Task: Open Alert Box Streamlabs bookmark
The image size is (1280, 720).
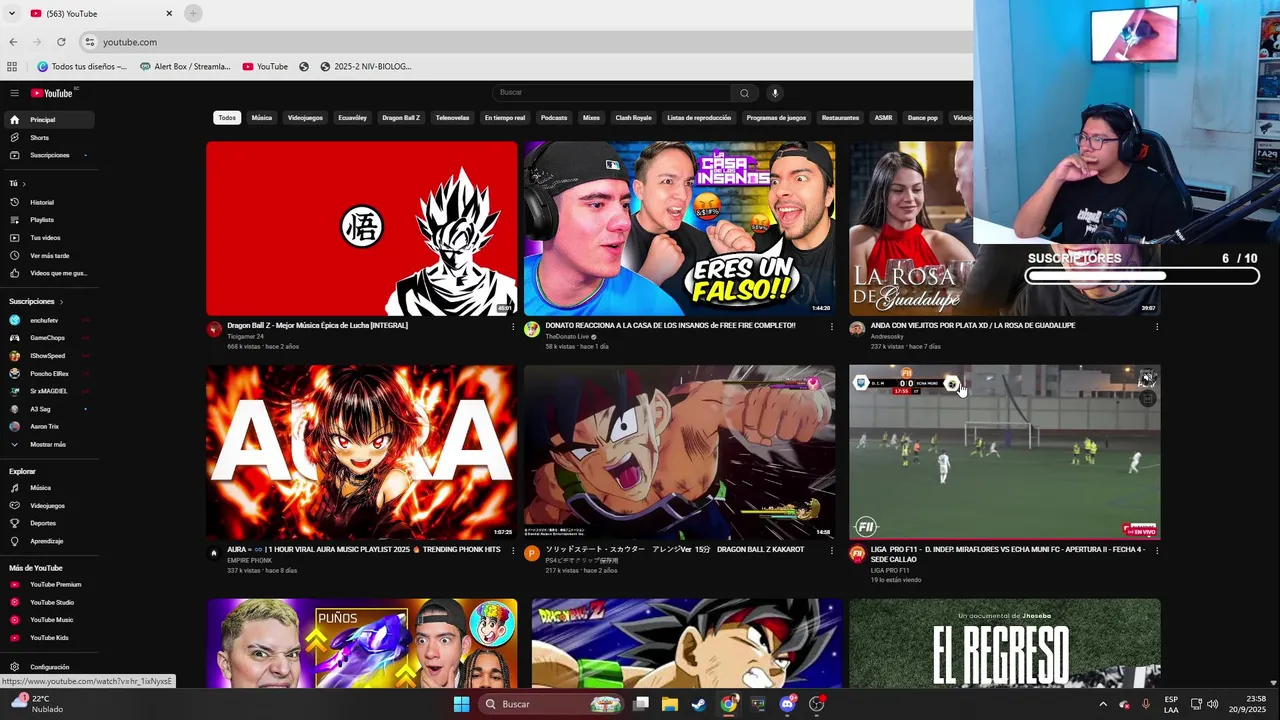Action: click(186, 67)
